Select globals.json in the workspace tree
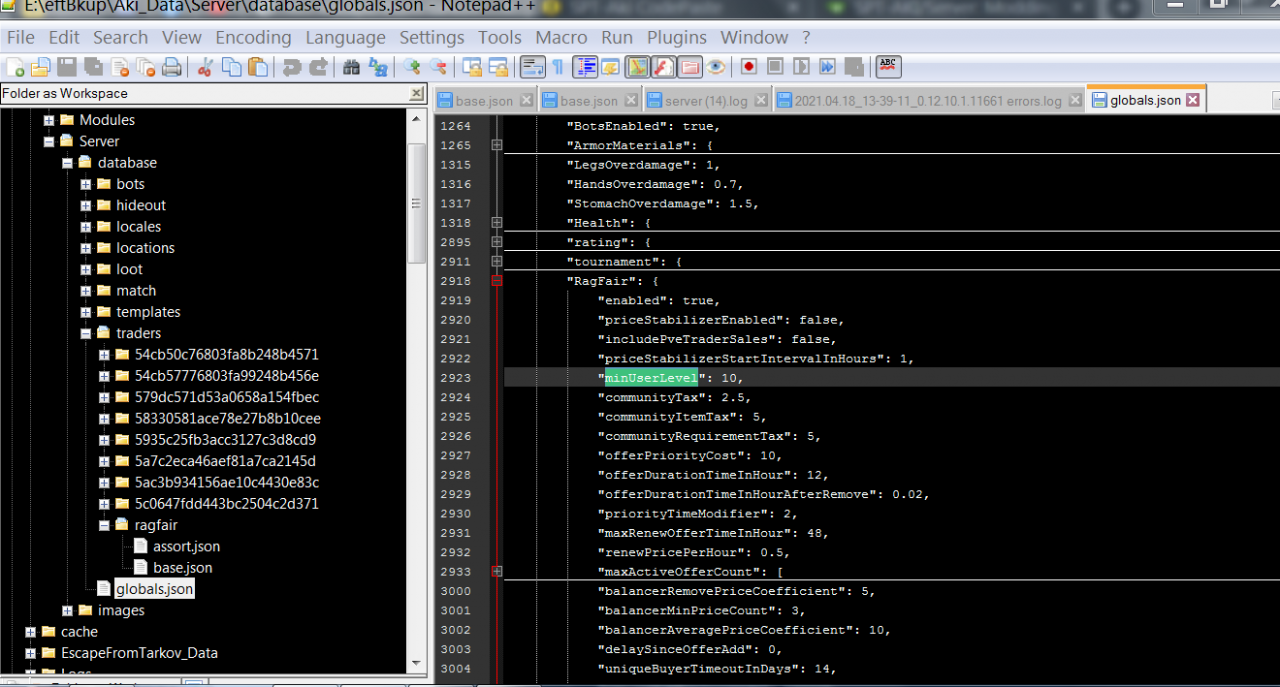This screenshot has height=687, width=1280. pyautogui.click(x=154, y=590)
